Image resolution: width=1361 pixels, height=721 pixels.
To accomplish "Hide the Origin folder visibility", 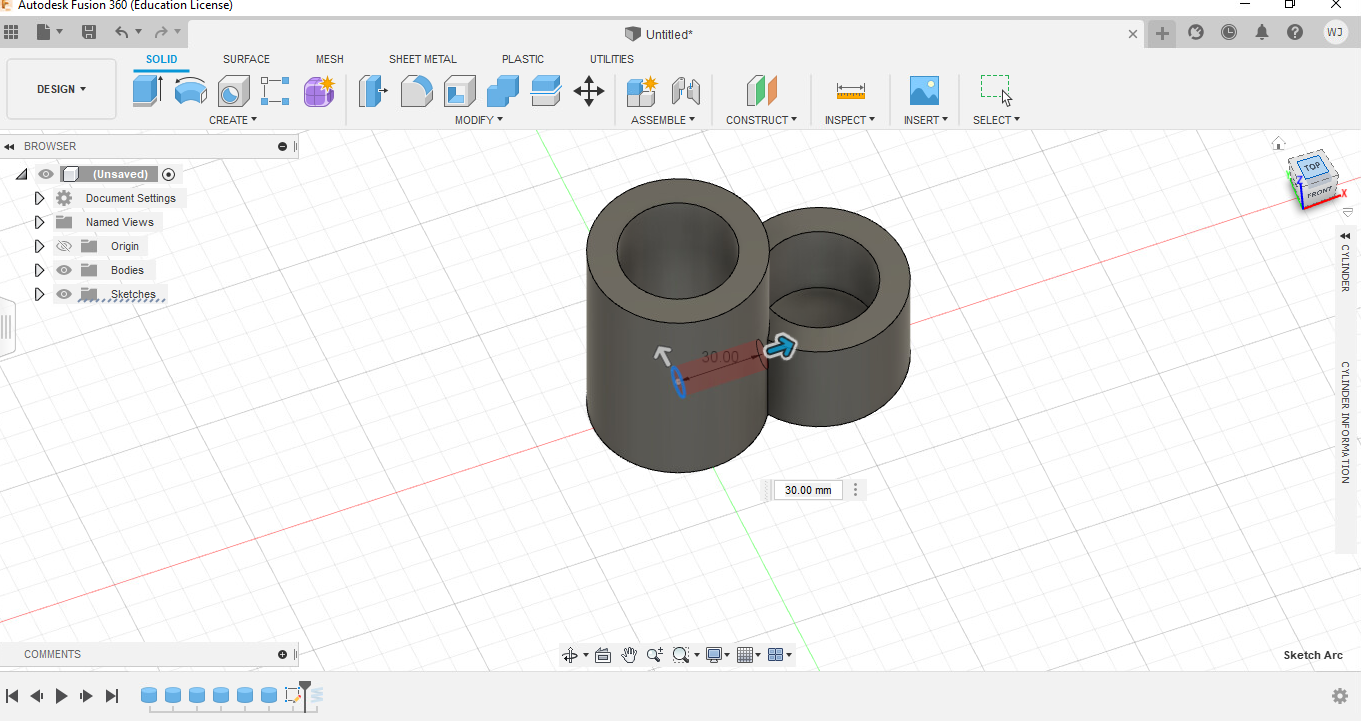I will [64, 246].
